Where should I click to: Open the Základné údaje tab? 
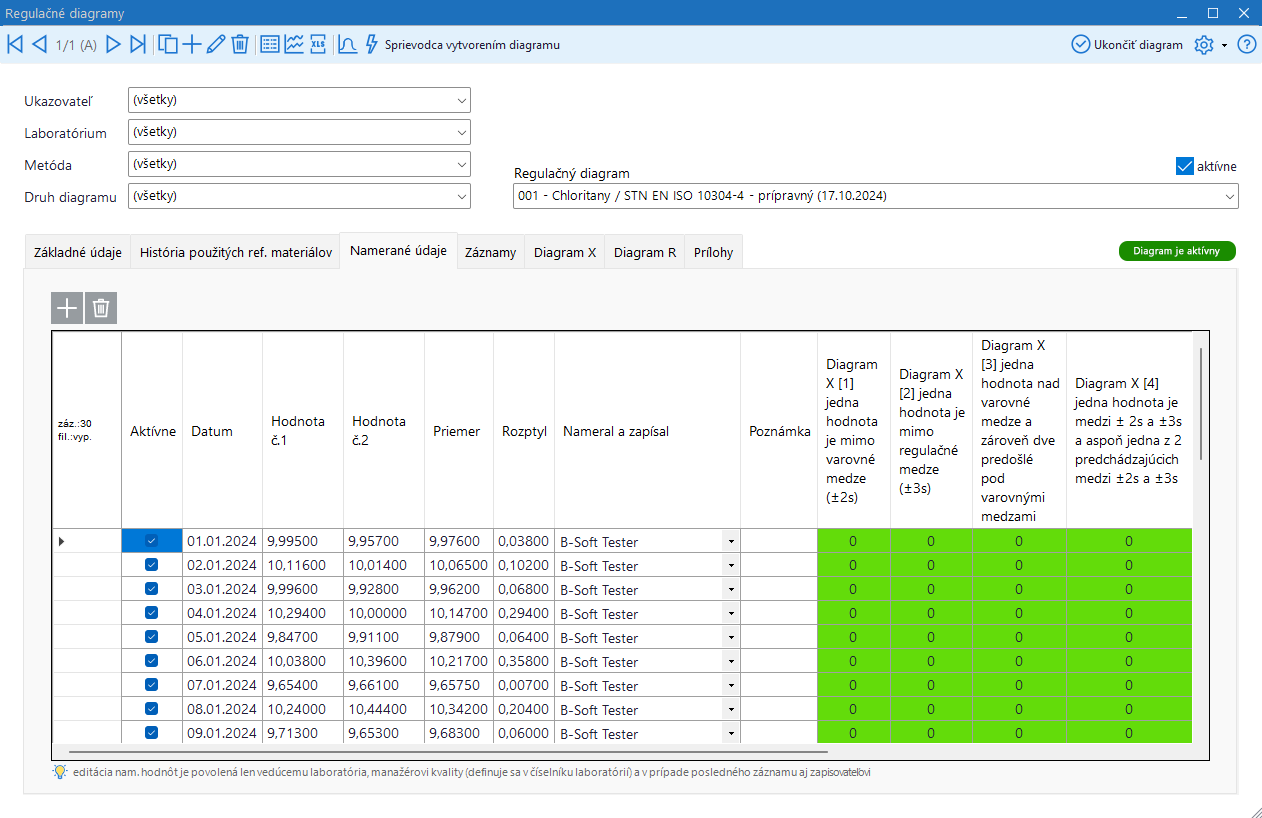coord(77,253)
